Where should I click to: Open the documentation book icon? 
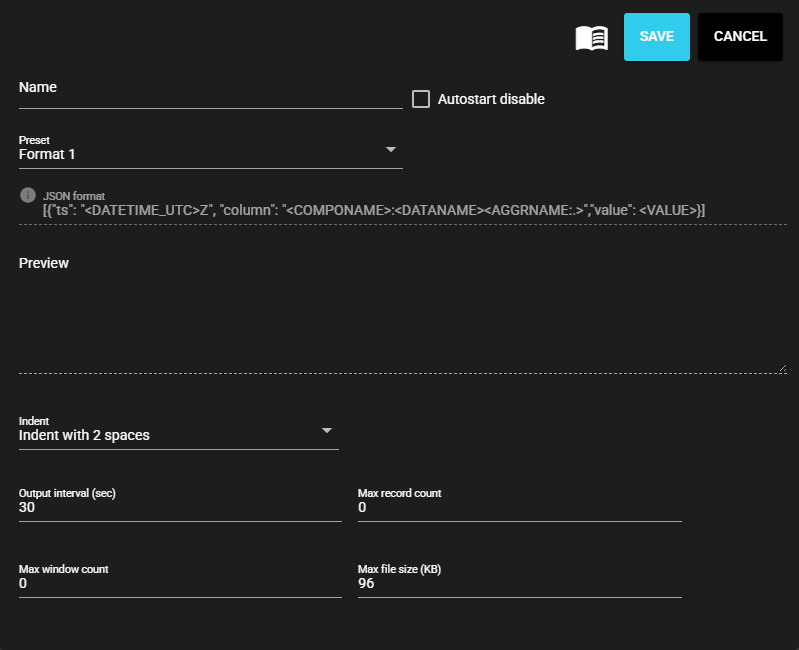click(591, 38)
